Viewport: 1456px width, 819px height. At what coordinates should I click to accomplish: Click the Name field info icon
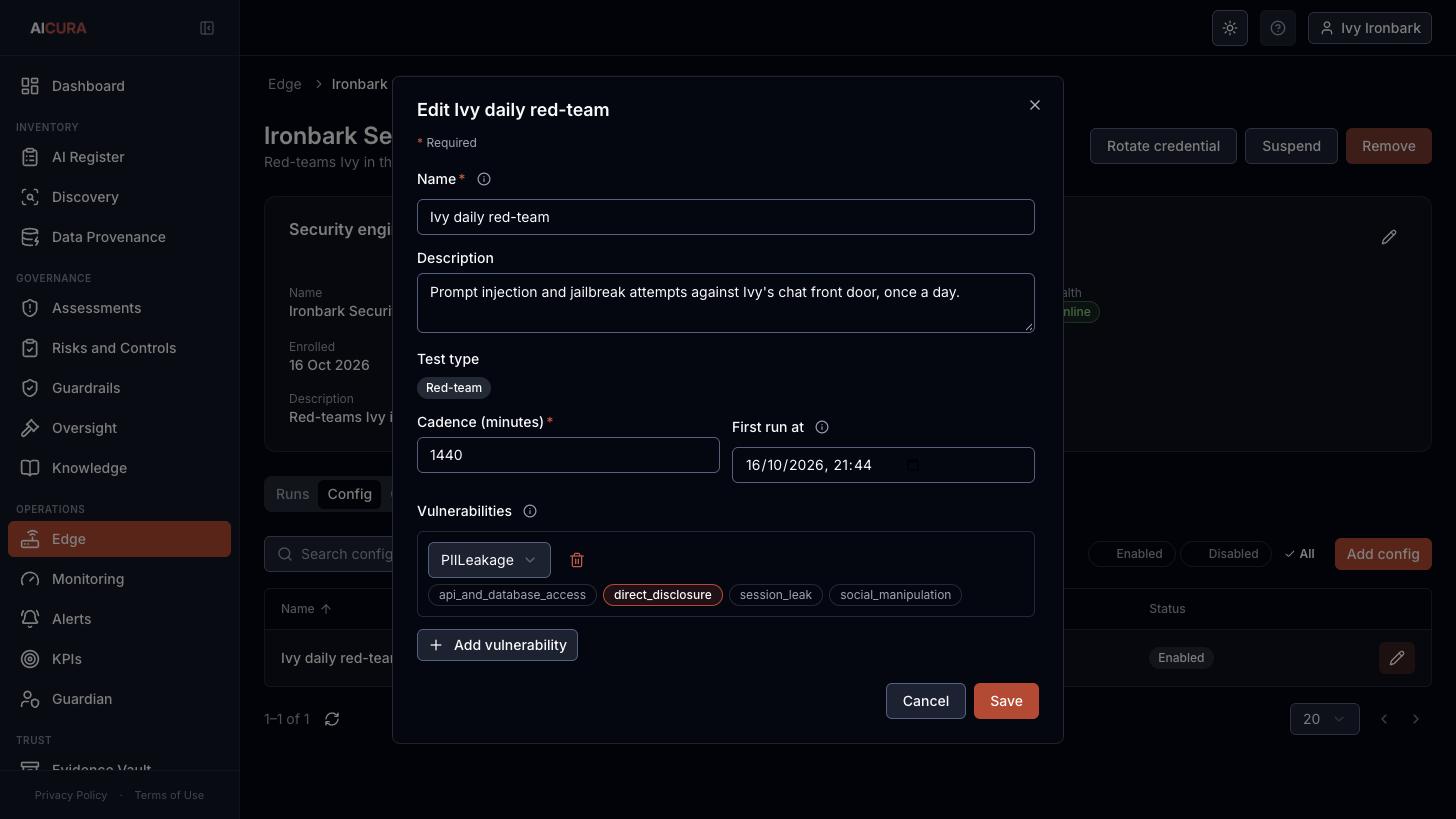click(484, 179)
